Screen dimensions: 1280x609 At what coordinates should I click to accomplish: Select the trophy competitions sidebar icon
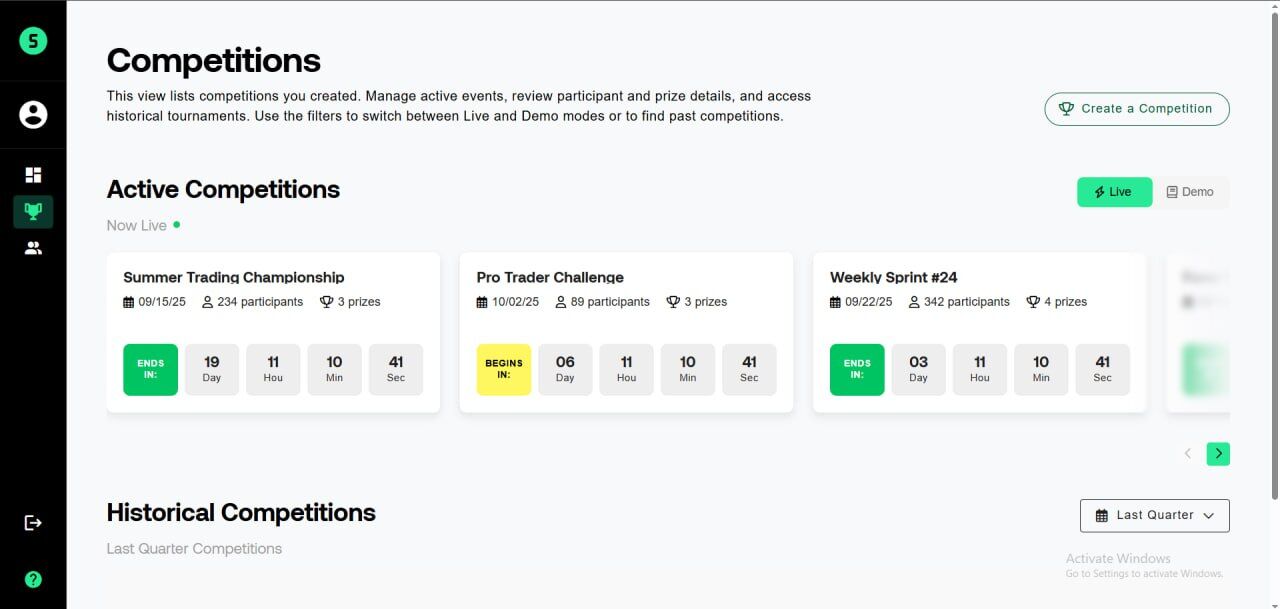pyautogui.click(x=33, y=211)
